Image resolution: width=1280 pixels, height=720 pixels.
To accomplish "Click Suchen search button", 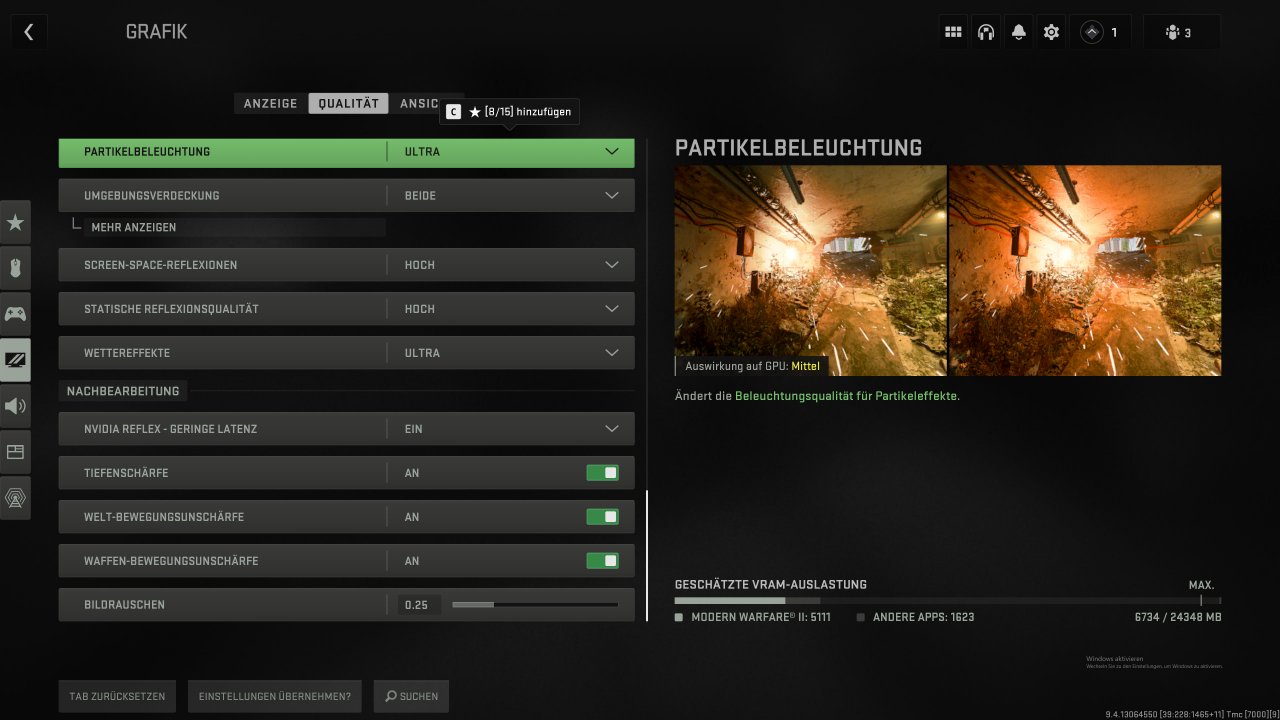I will click(x=411, y=696).
